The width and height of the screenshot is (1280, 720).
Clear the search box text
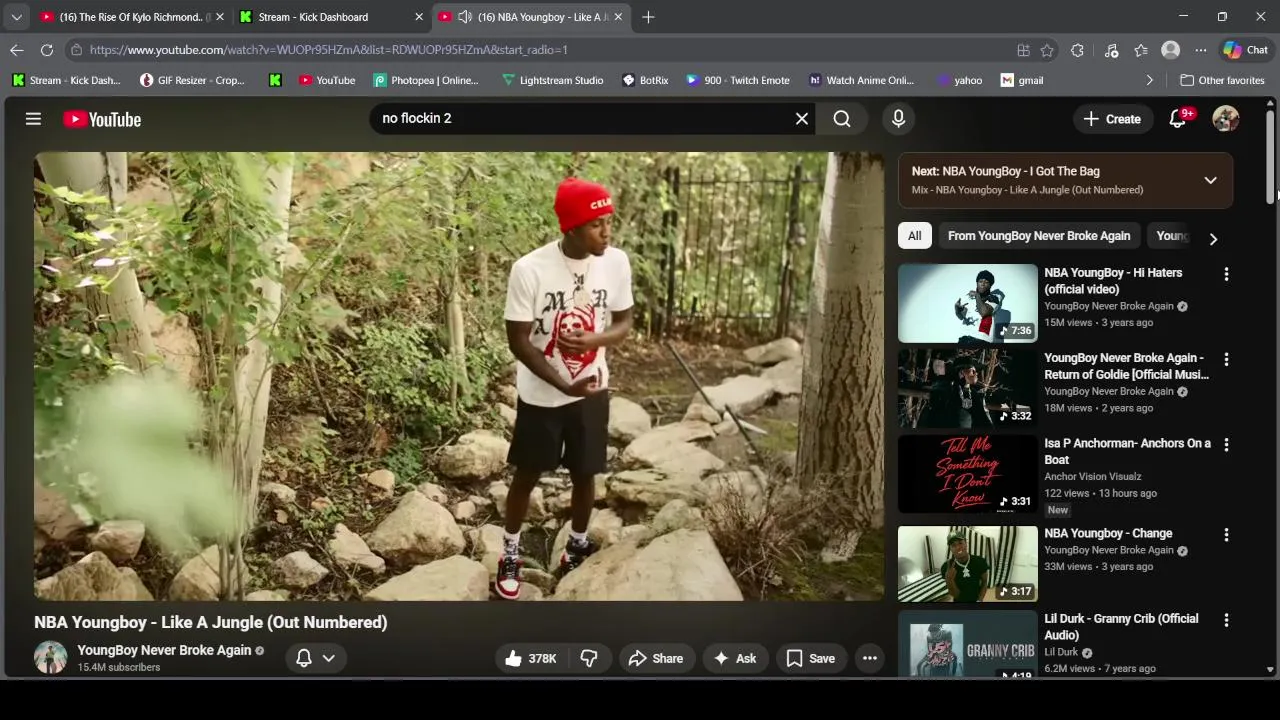pyautogui.click(x=801, y=119)
